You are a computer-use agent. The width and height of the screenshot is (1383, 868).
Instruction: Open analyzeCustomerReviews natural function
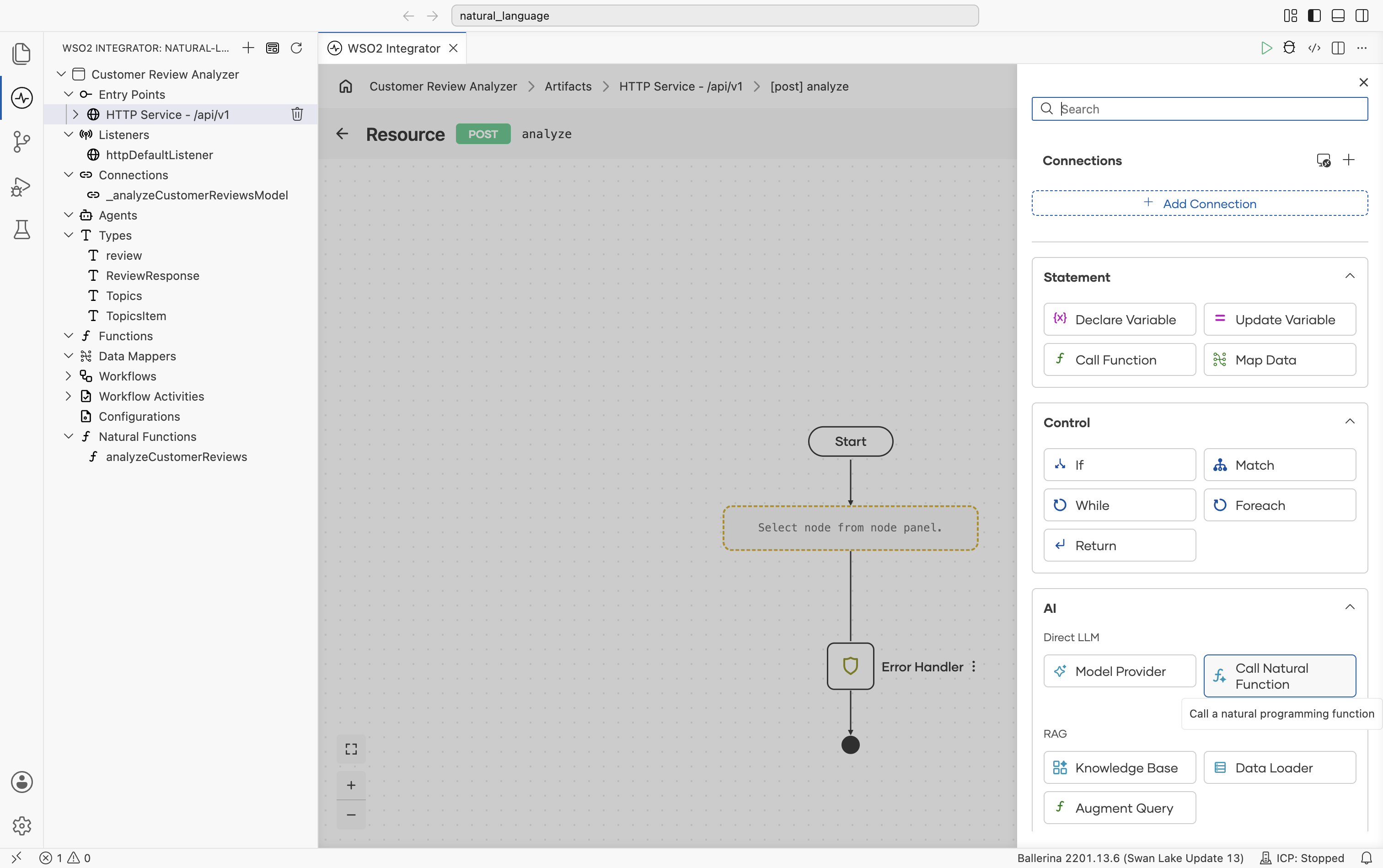tap(176, 456)
